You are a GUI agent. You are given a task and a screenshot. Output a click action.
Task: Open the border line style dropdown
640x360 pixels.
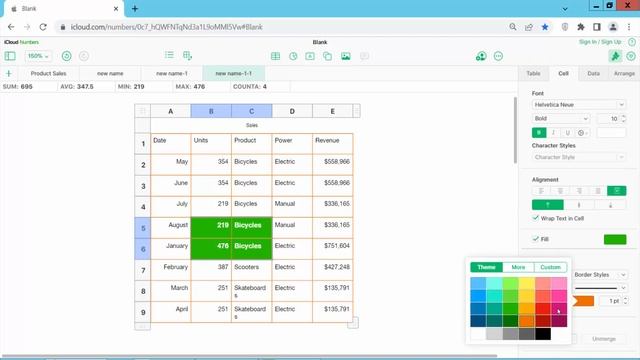pyautogui.click(x=600, y=288)
